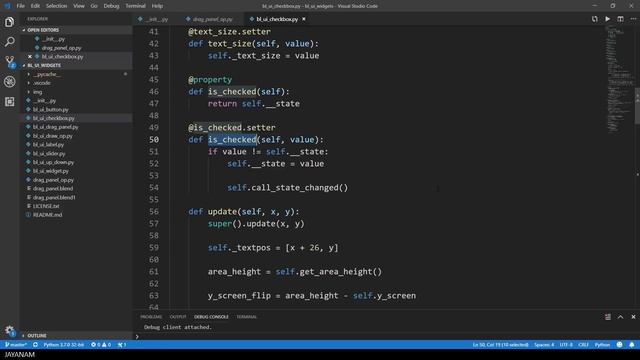Image resolution: width=640 pixels, height=360 pixels.
Task: Click the tools status icon beside warnings
Action: tap(122, 344)
